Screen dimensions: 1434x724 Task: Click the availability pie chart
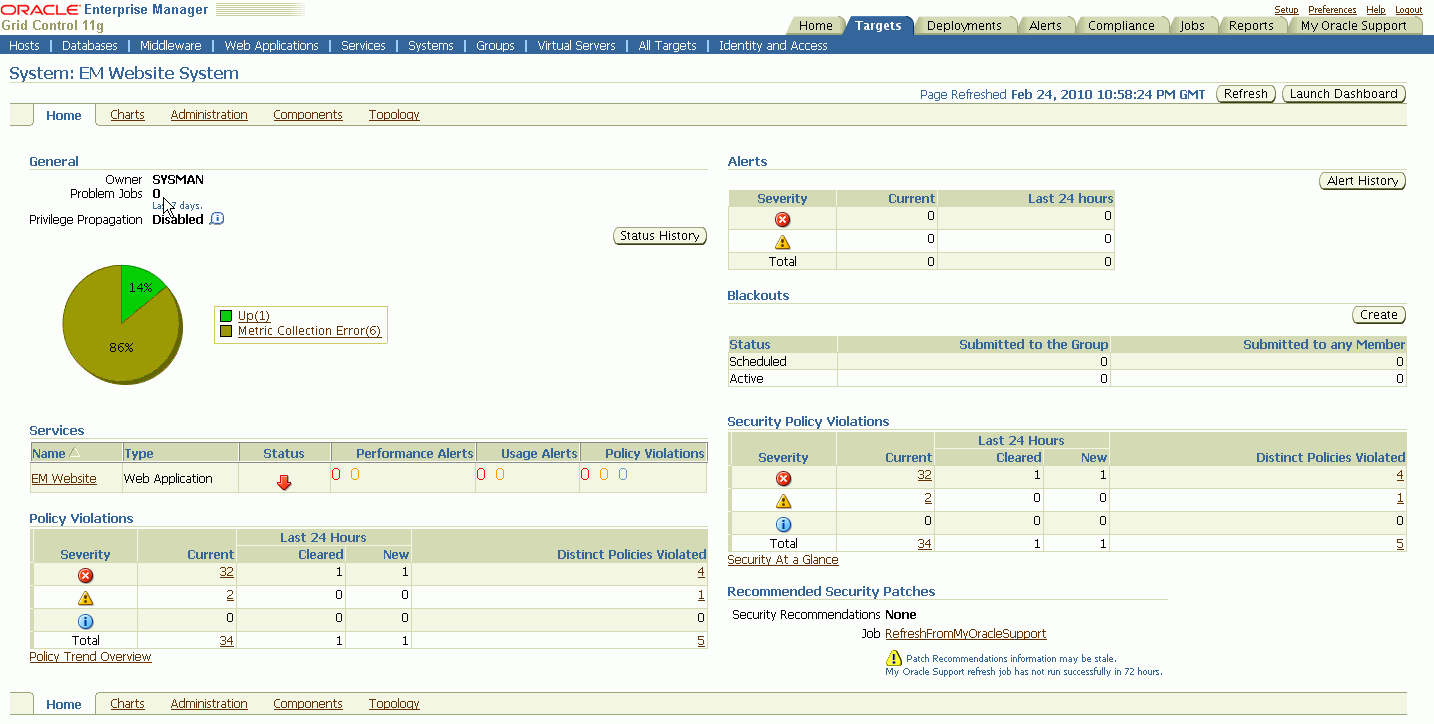point(123,325)
